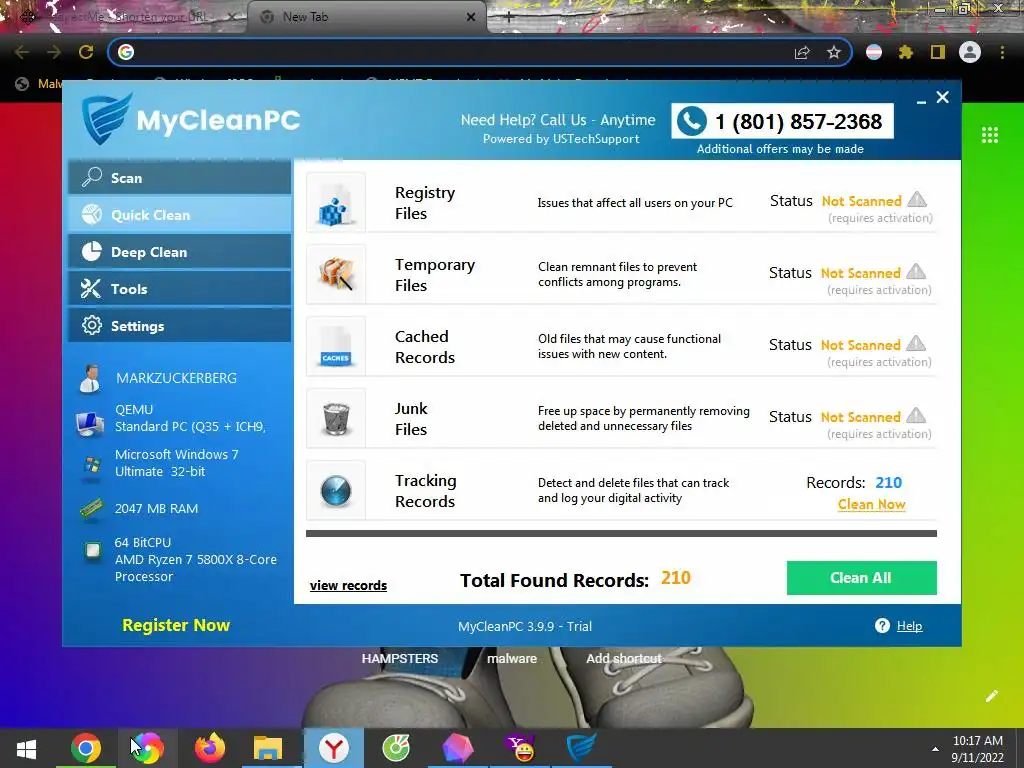Show hidden system tray icons

pos(935,749)
